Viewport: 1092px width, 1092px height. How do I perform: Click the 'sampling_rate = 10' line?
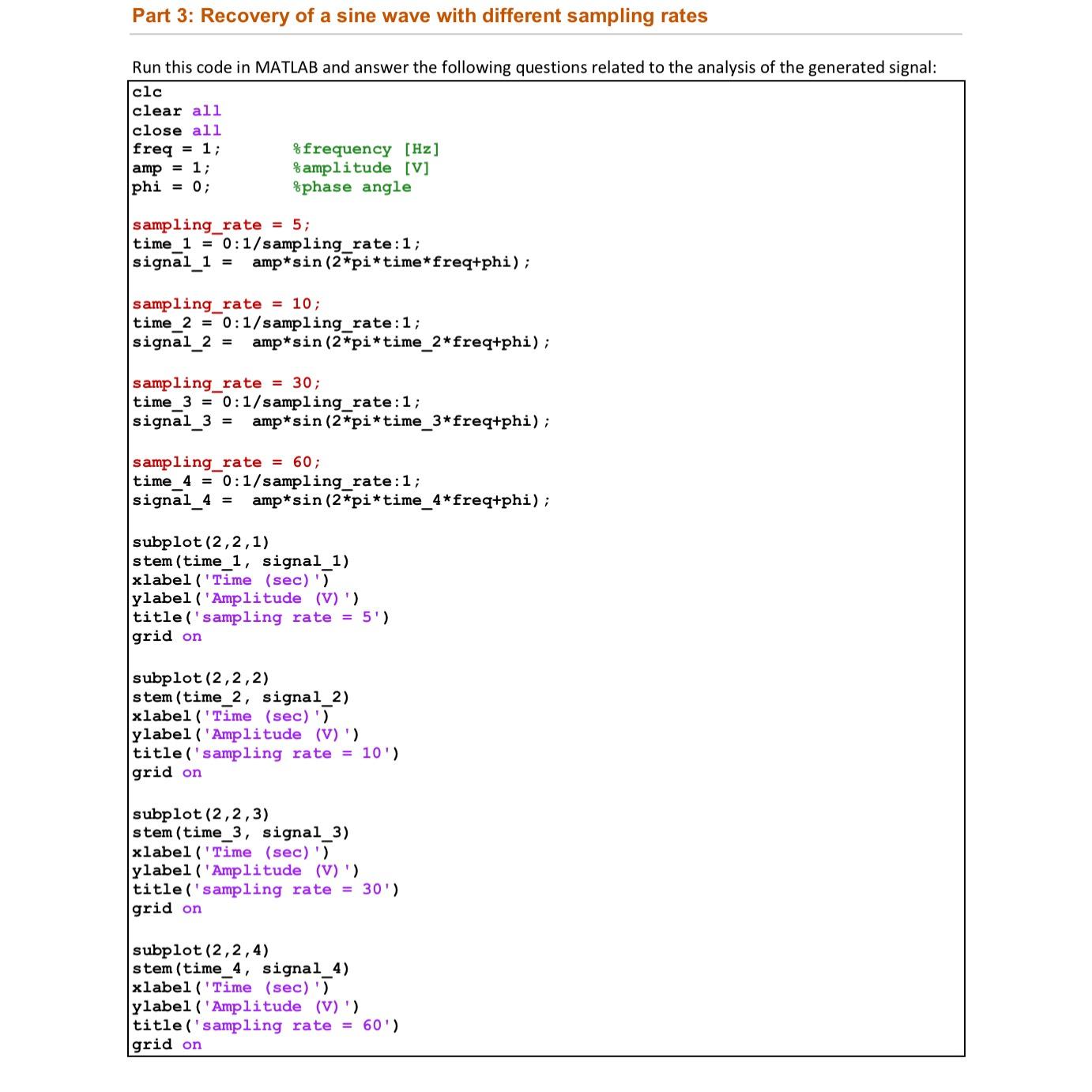(x=225, y=303)
